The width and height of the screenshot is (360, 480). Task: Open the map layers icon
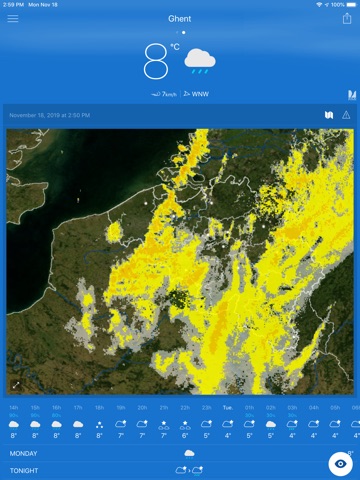(329, 115)
